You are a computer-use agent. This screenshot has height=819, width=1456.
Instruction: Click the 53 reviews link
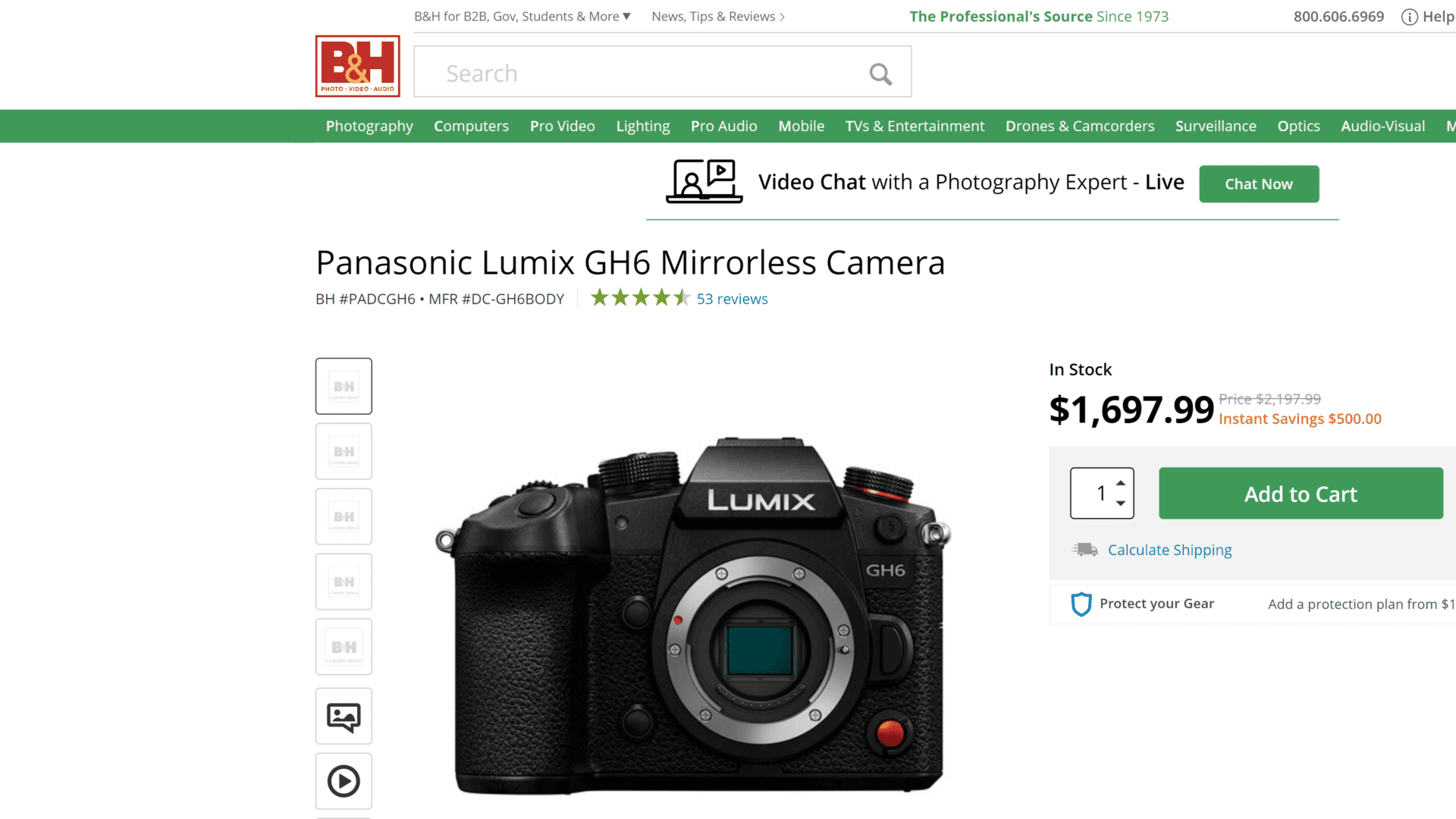[x=732, y=298]
